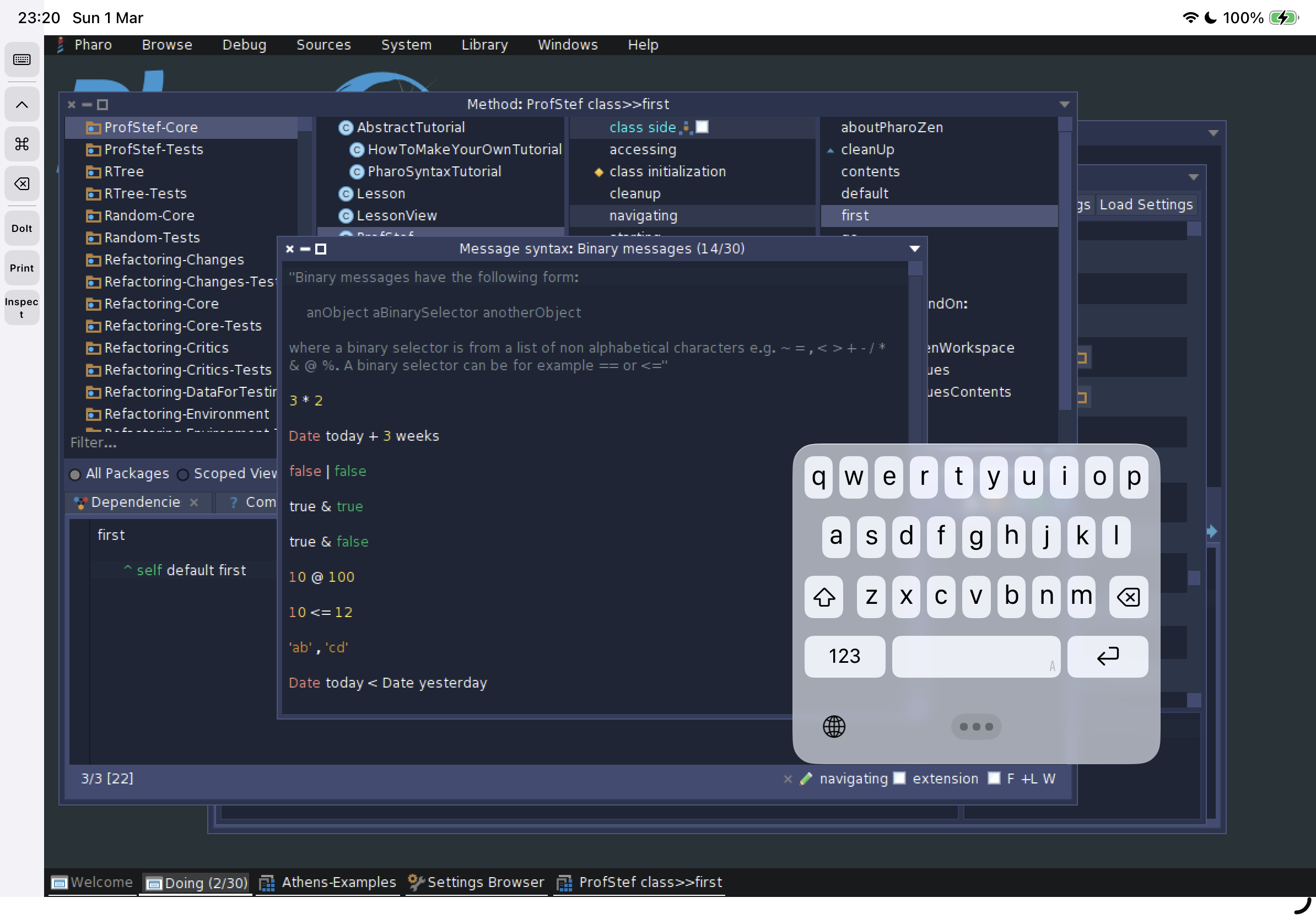Open the Debug menu
1316x919 pixels.
[244, 45]
